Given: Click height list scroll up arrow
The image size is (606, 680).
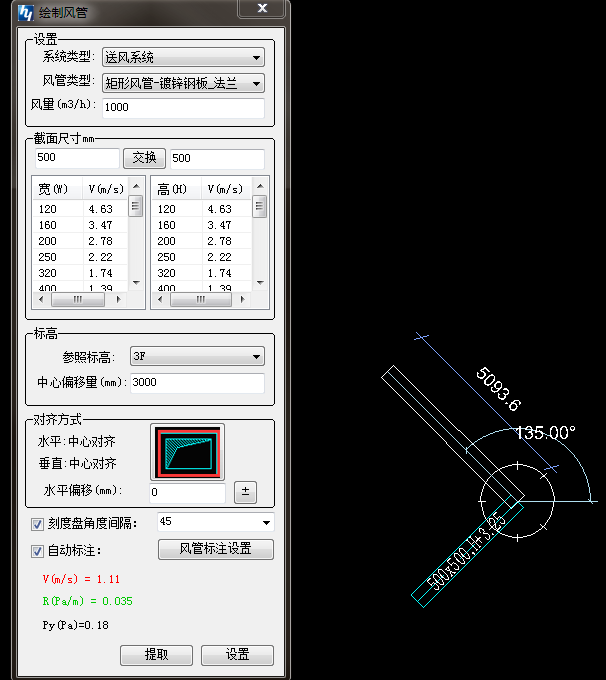Looking at the screenshot, I should 260,186.
